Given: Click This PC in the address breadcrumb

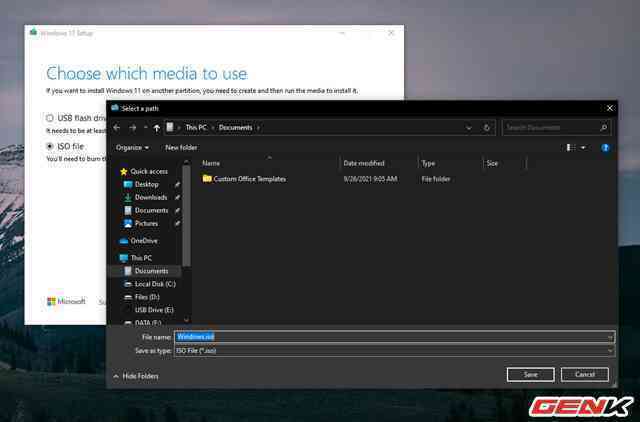Looking at the screenshot, I should click(196, 128).
